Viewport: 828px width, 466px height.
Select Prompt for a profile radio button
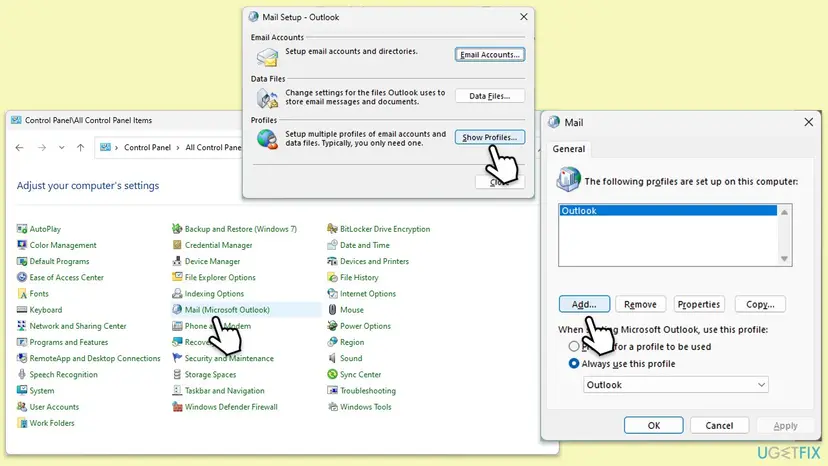tap(573, 347)
